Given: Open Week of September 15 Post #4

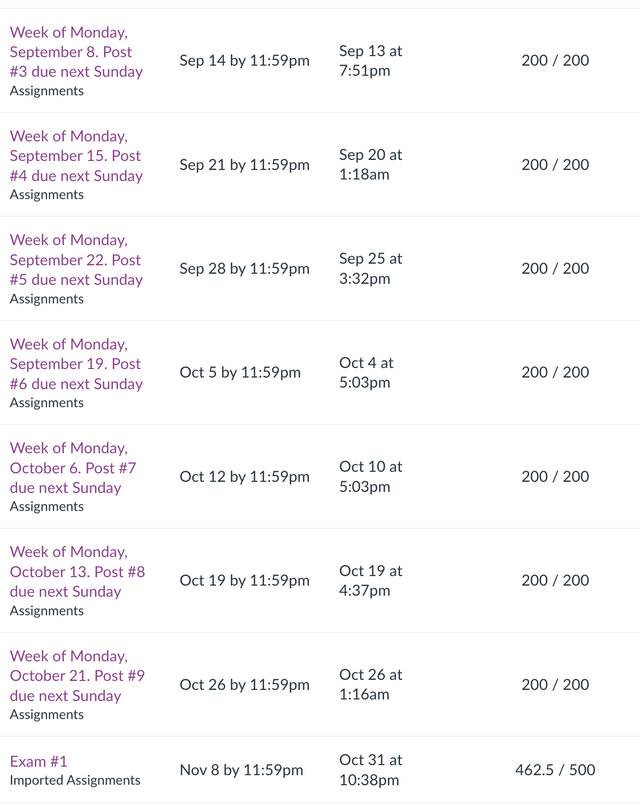Looking at the screenshot, I should [76, 156].
